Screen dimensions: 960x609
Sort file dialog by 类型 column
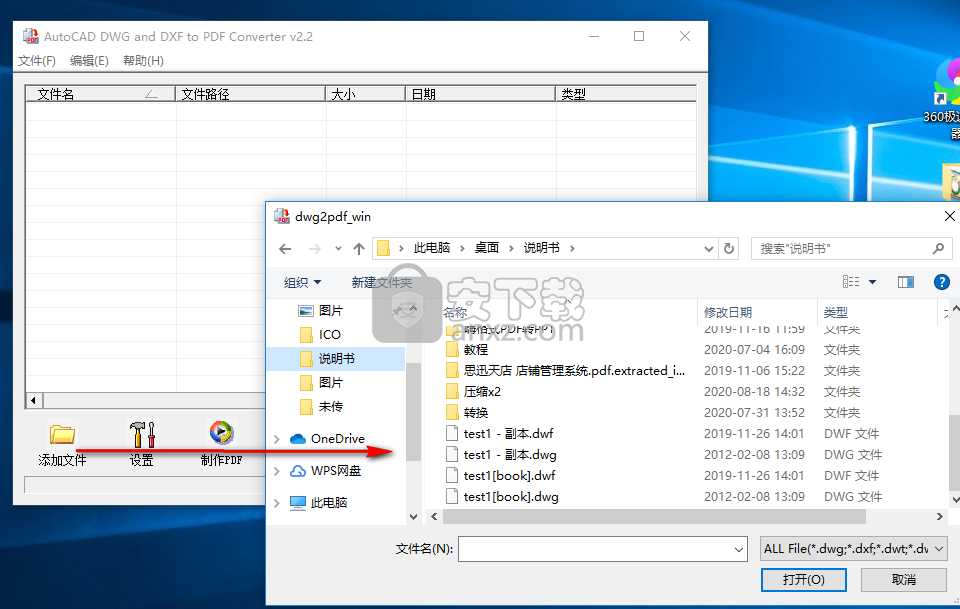coord(877,312)
